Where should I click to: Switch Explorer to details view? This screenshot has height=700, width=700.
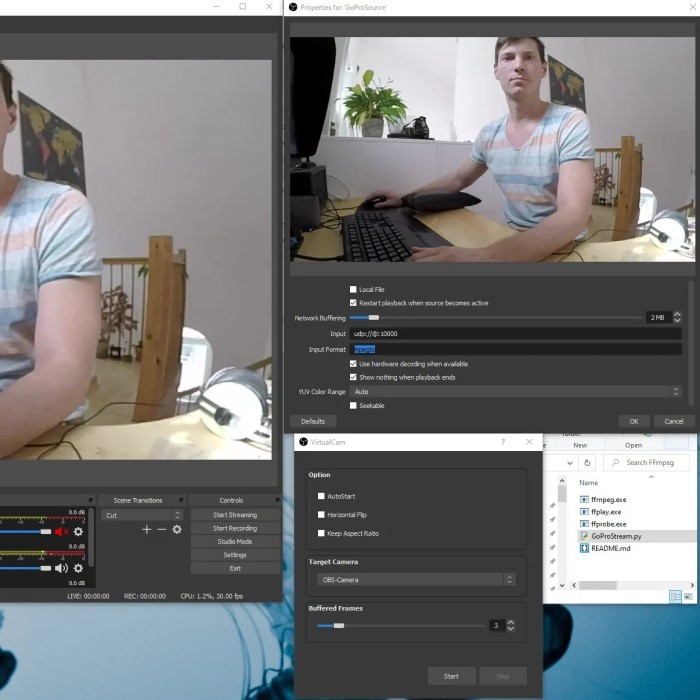click(x=675, y=596)
